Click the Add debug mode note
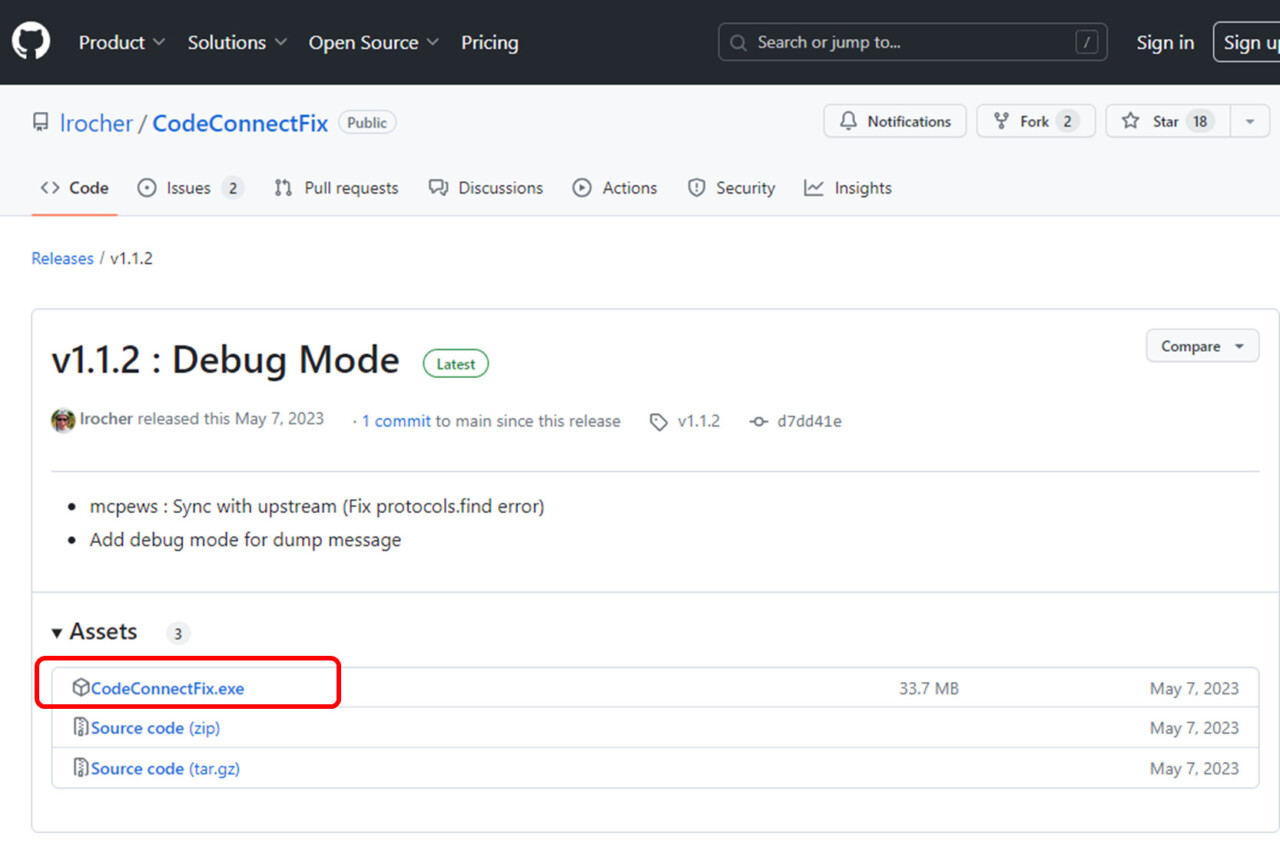 (x=245, y=539)
